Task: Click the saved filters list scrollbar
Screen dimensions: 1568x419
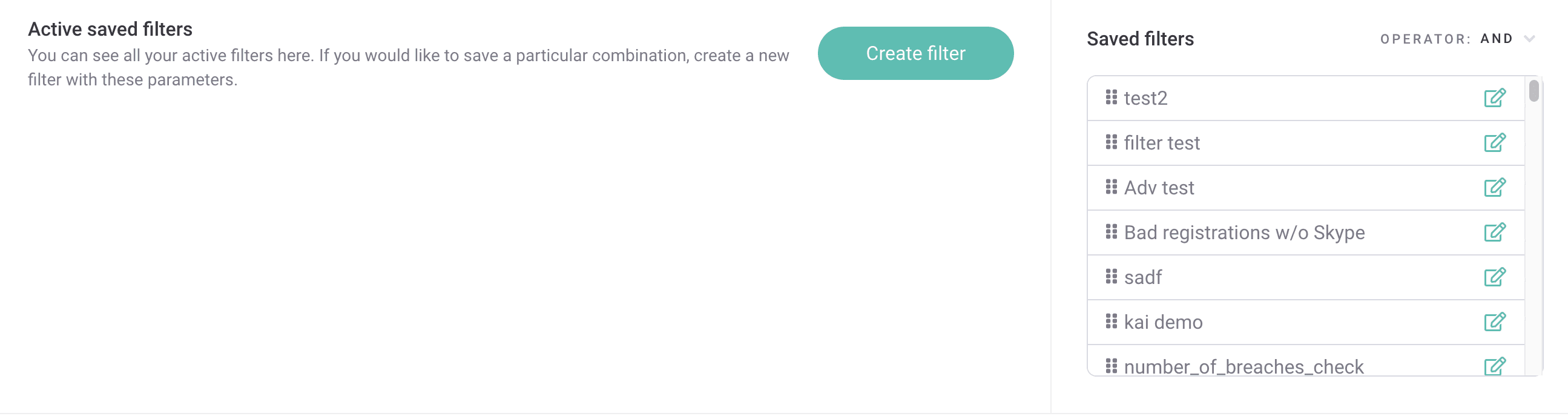Action: coord(1533,91)
